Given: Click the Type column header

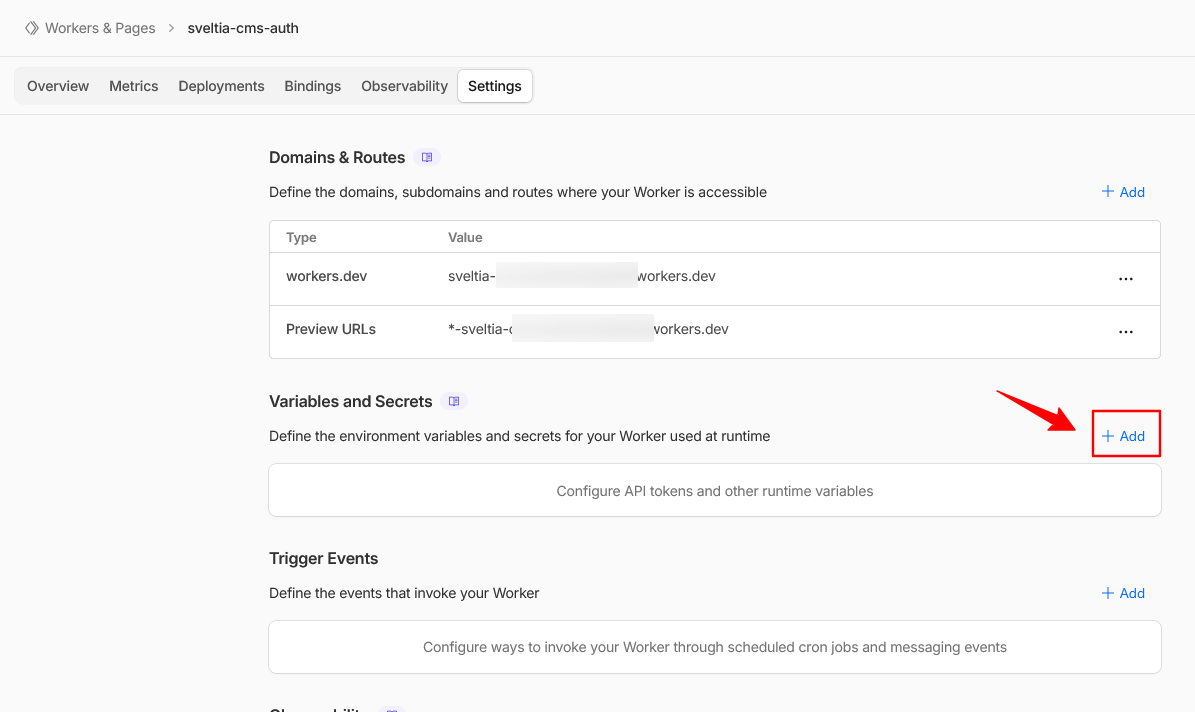Looking at the screenshot, I should click(301, 237).
